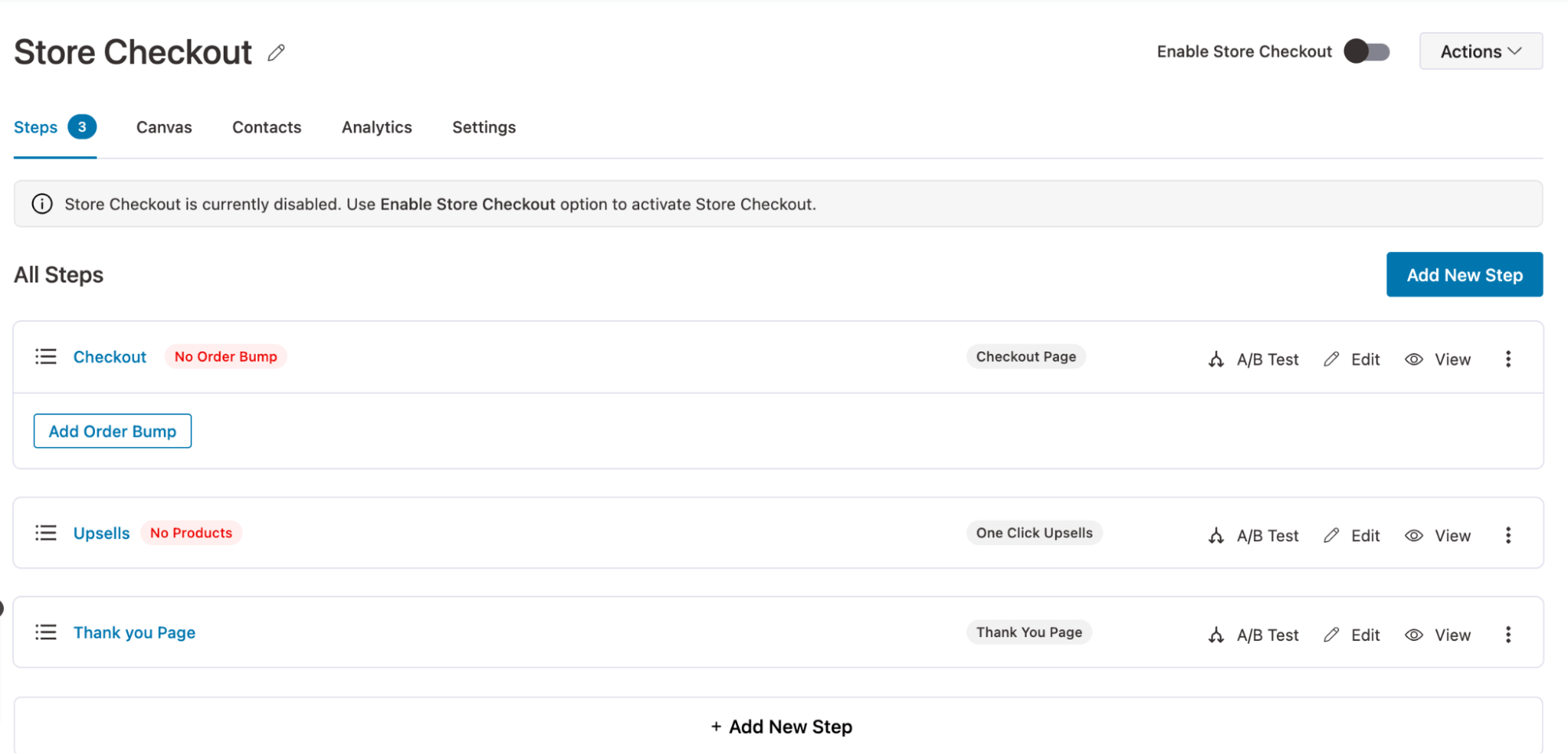Click Edit pencil on Thank you Page row
The width and height of the screenshot is (1568, 754).
tap(1331, 635)
